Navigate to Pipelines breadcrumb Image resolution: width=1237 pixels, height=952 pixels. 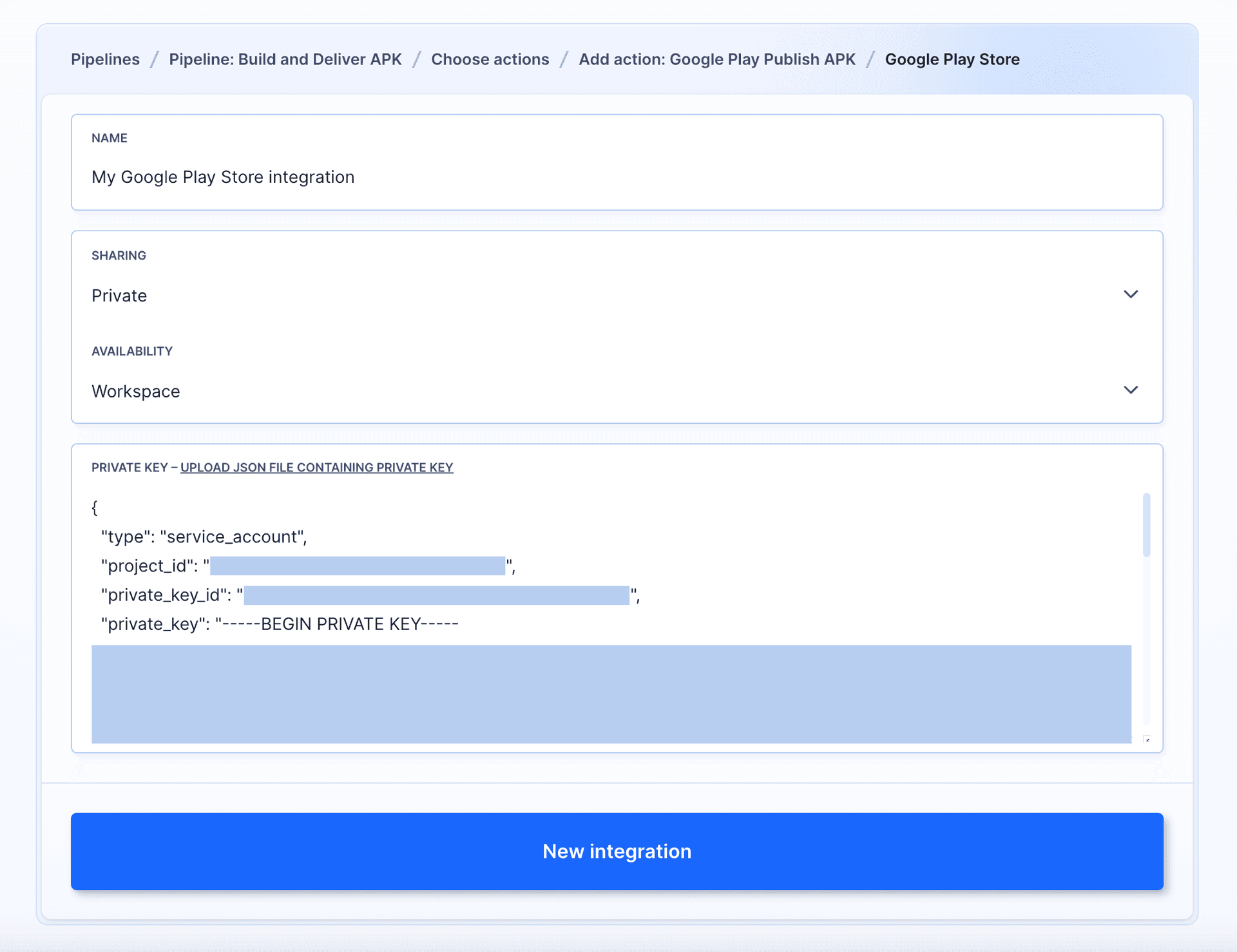pyautogui.click(x=104, y=59)
